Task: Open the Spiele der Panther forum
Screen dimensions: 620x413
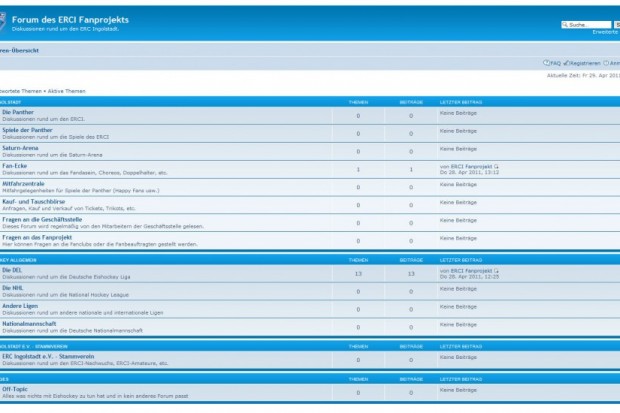Action: pyautogui.click(x=27, y=130)
